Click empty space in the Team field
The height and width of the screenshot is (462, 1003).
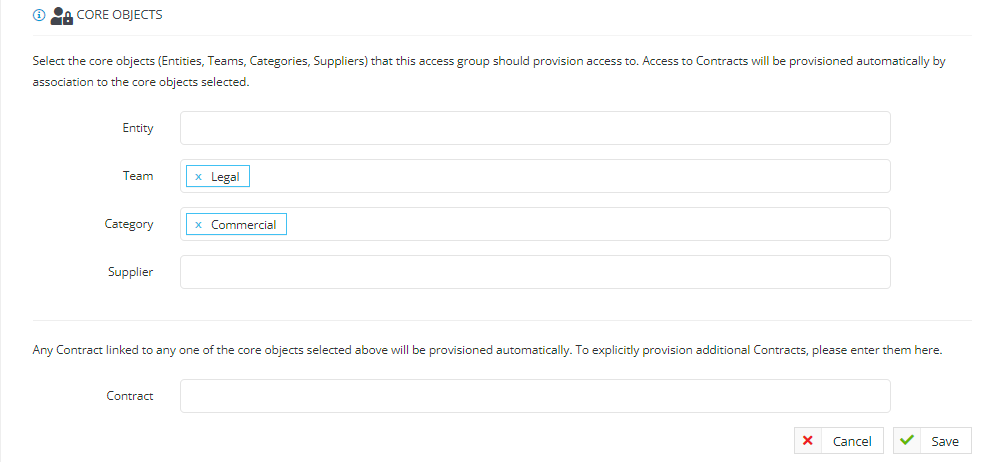click(569, 176)
